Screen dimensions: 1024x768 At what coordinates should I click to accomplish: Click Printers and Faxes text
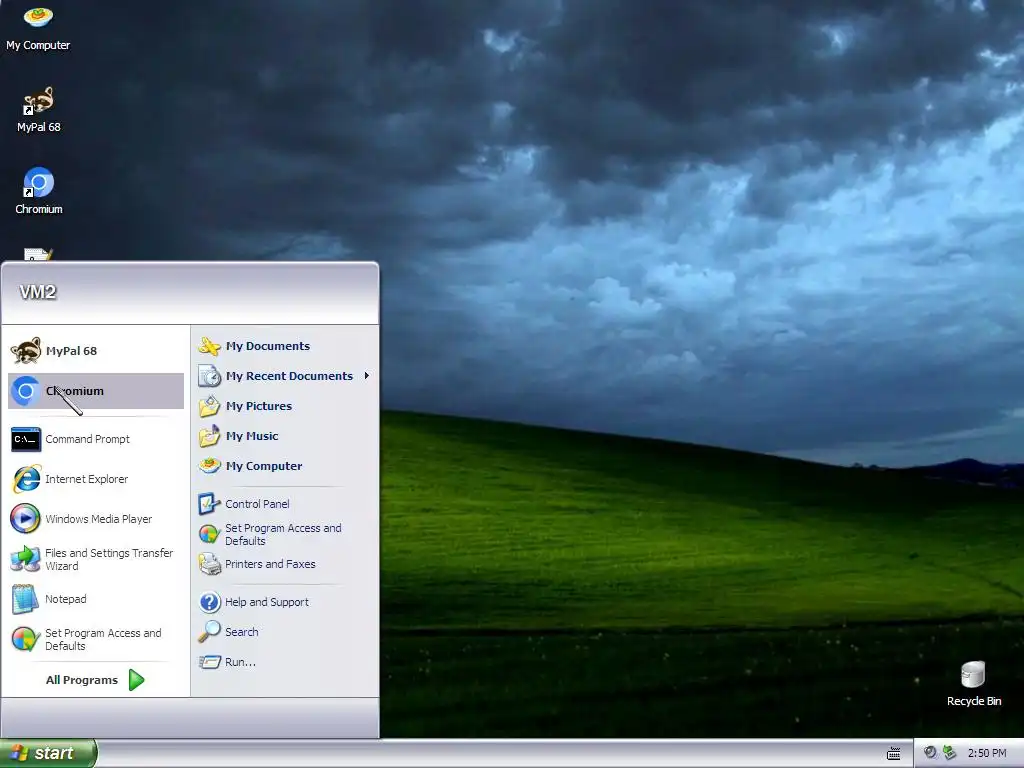270,564
